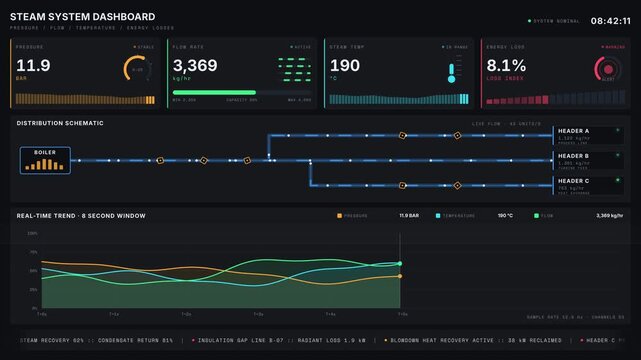Click the green flow rate dashes icon
641x360 pixels.
pos(294,69)
